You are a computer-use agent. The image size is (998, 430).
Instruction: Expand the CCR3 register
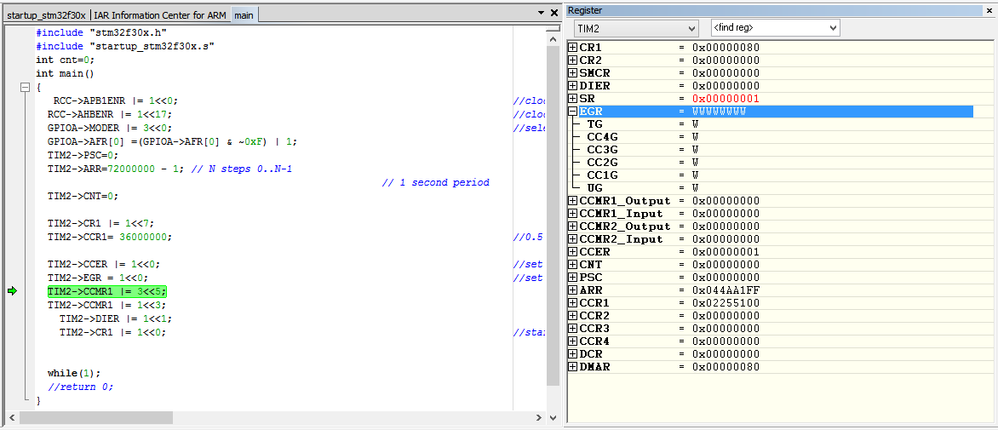point(573,328)
